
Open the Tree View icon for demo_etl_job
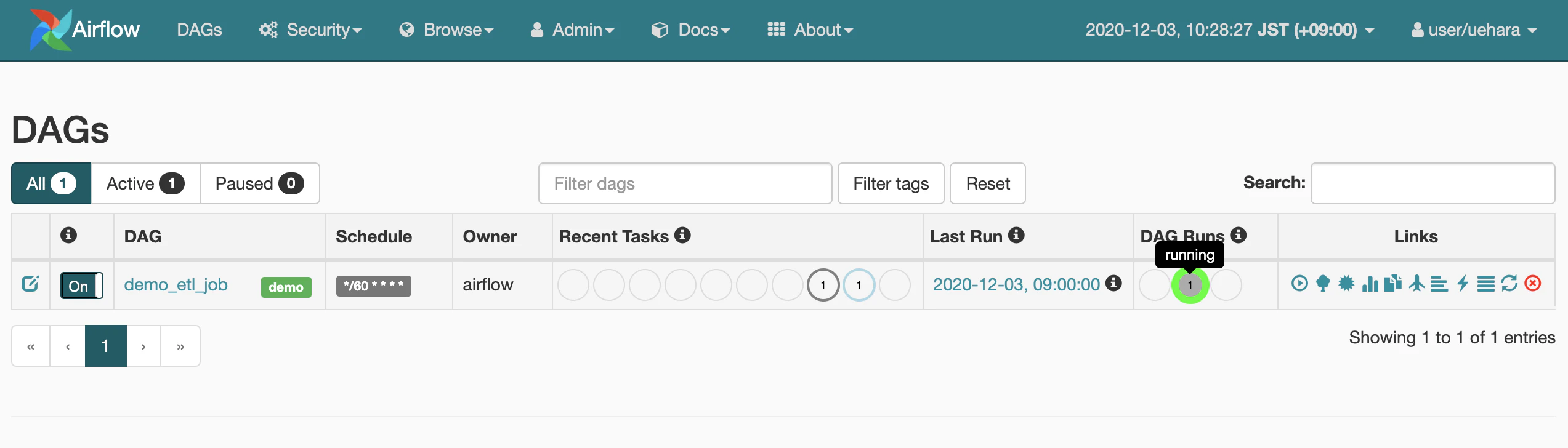[1323, 284]
